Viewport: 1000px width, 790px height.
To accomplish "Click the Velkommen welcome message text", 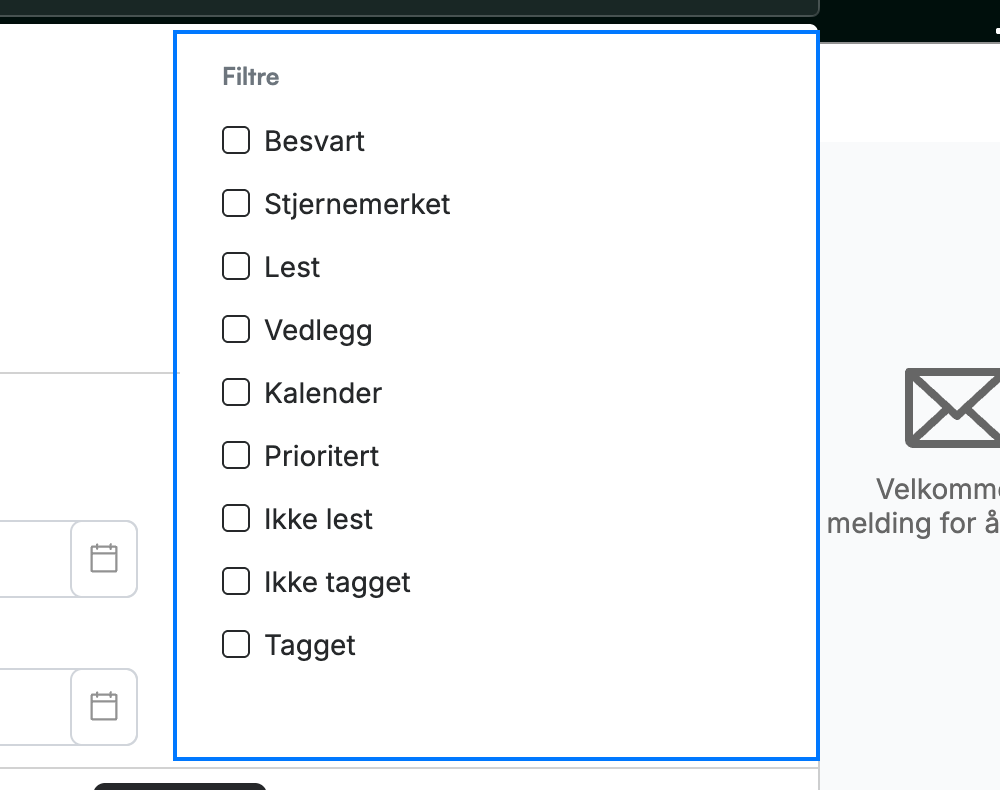I will click(913, 506).
